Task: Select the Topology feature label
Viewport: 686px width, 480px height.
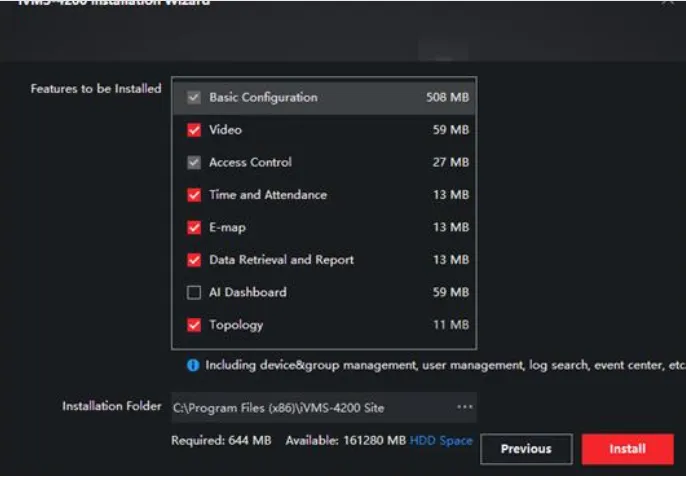Action: tap(236, 325)
